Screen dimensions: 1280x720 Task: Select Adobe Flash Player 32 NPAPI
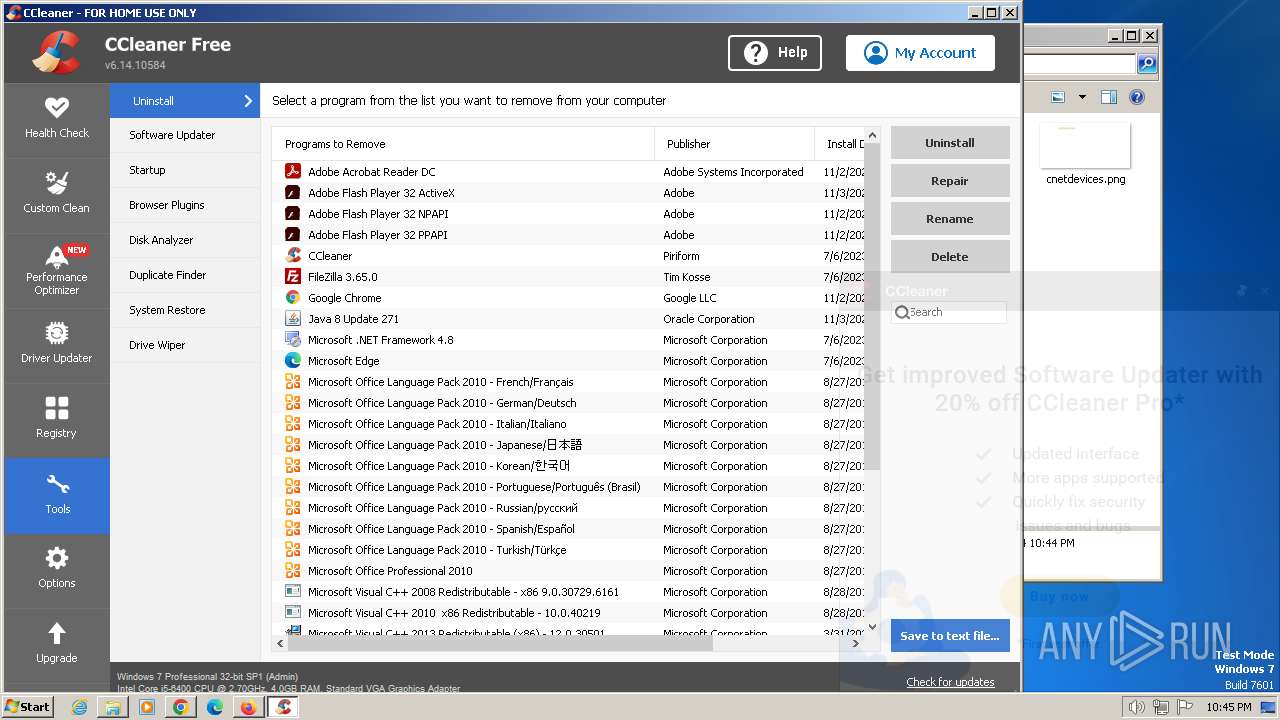(569, 214)
